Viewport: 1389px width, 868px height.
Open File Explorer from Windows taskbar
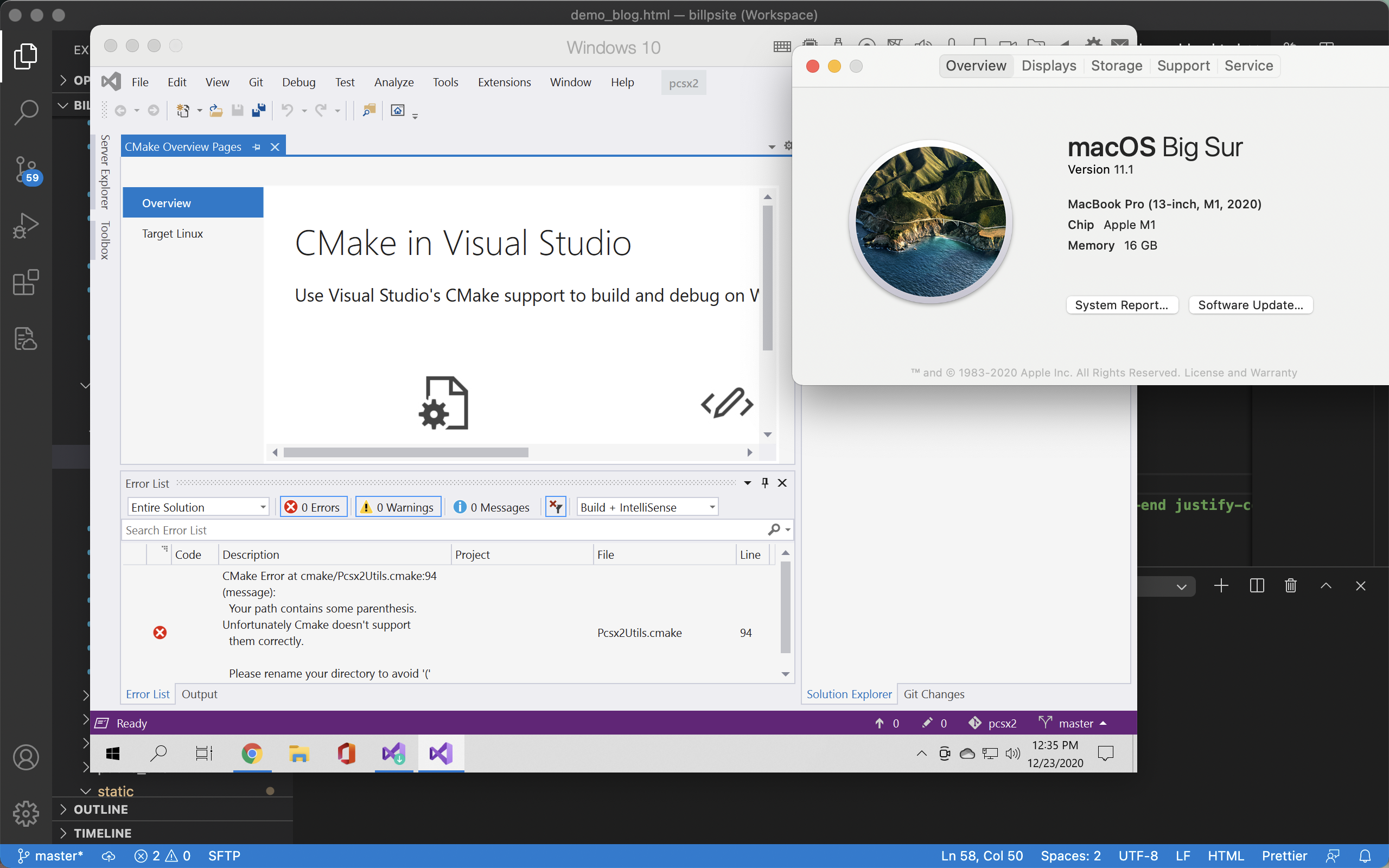point(299,753)
